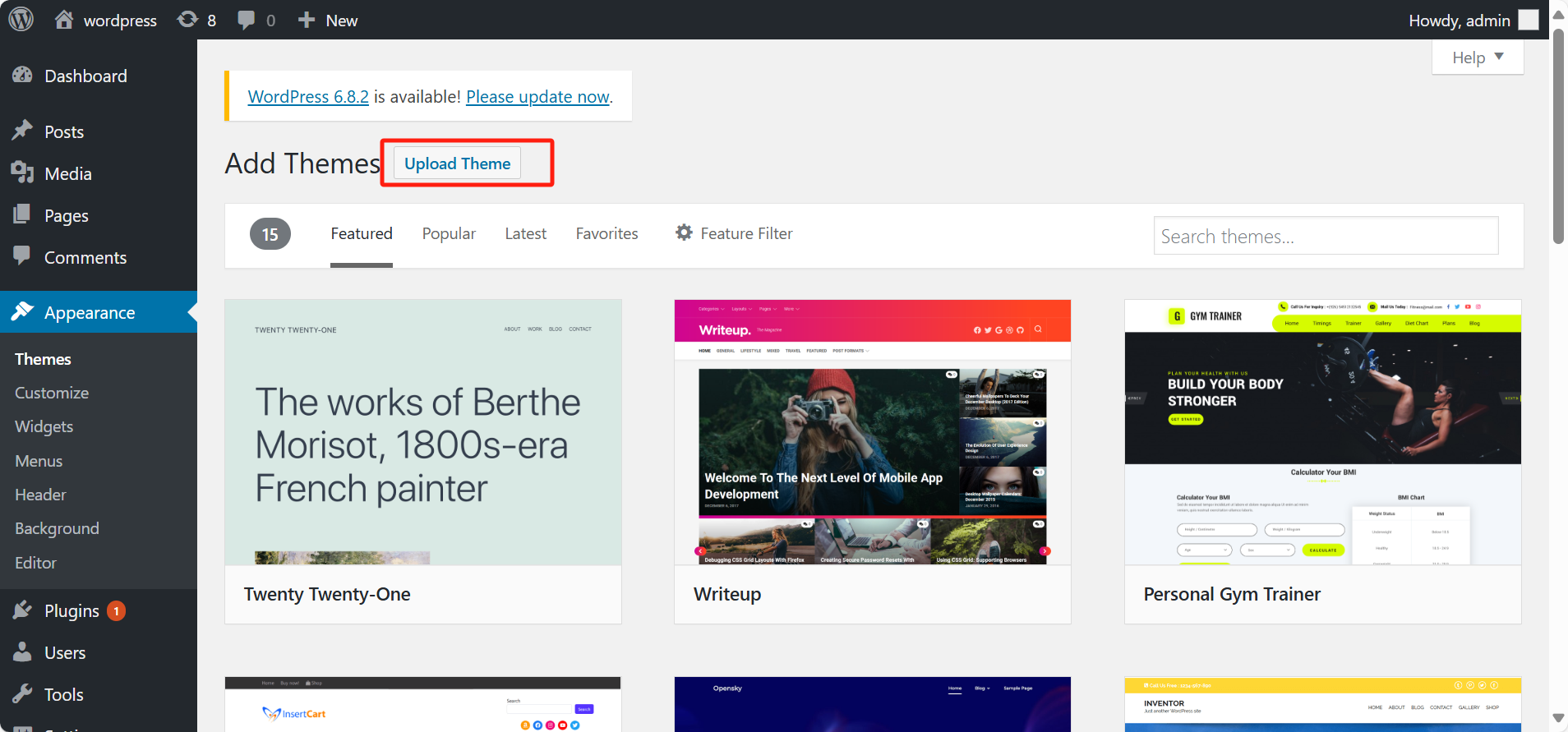This screenshot has width=1568, height=732.
Task: Go to Themes submenu
Action: click(43, 359)
